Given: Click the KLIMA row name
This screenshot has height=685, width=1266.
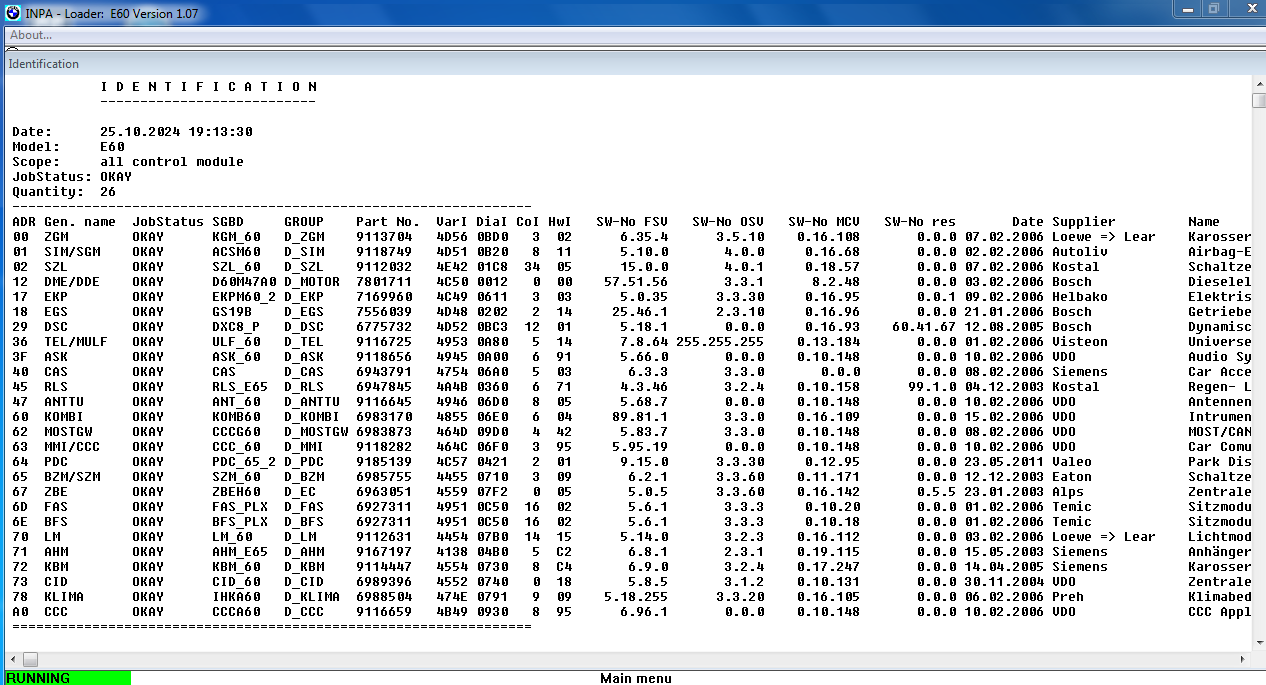Looking at the screenshot, I should pos(64,596).
